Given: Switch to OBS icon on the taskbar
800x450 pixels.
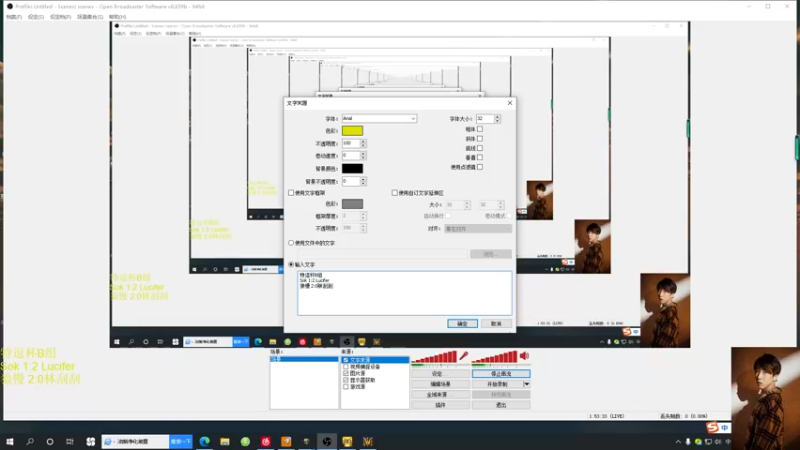Looking at the screenshot, I should tap(327, 441).
